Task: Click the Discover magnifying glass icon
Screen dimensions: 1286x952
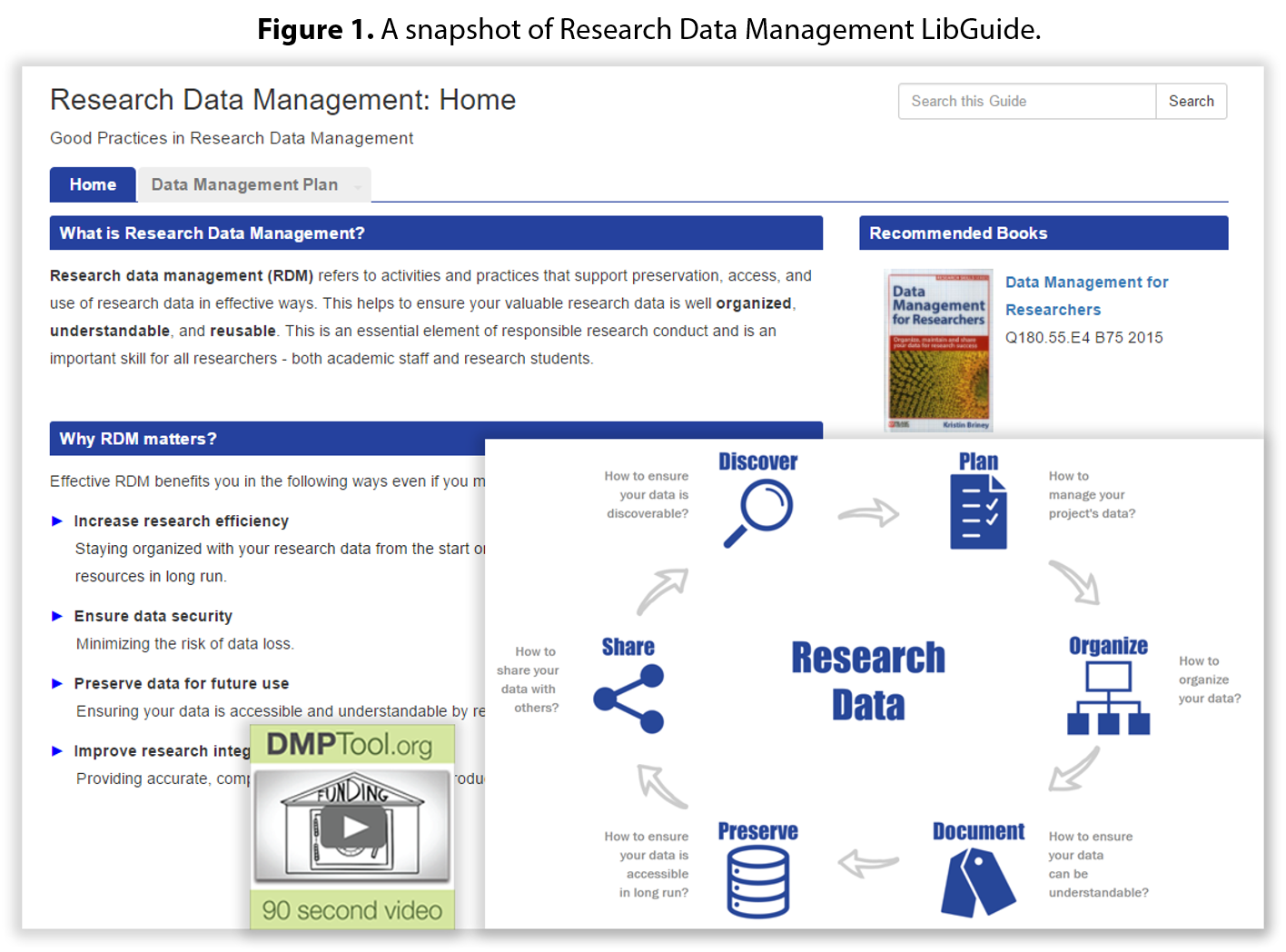Action: click(x=758, y=513)
